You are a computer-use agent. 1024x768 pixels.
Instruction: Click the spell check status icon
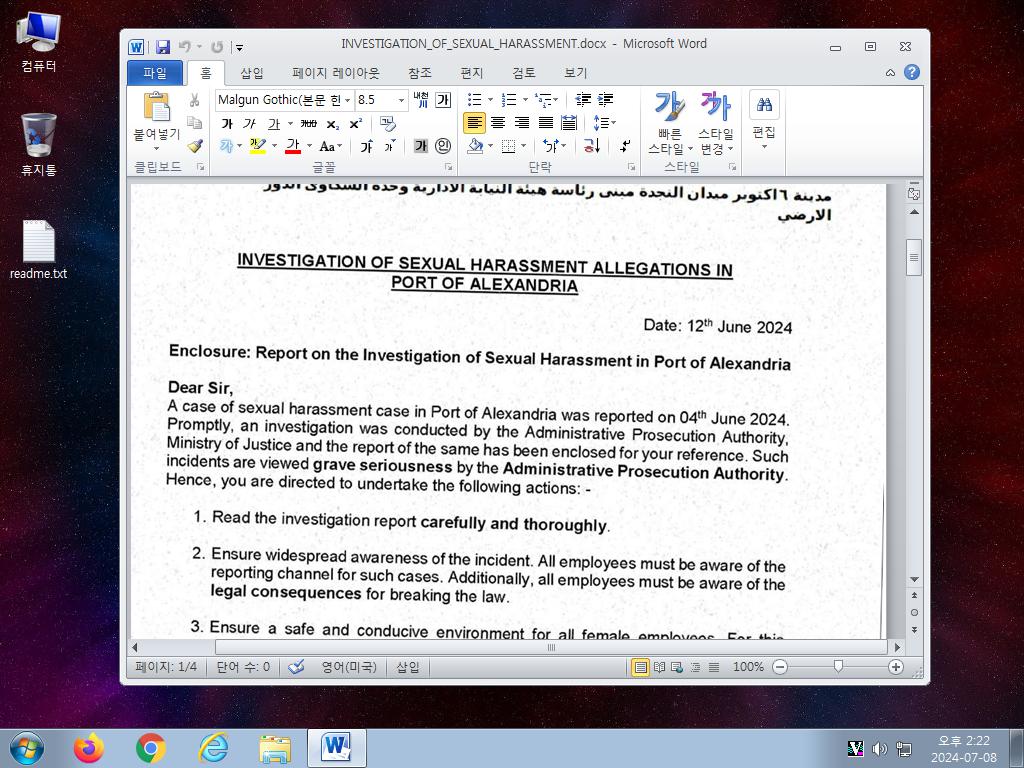(x=296, y=667)
